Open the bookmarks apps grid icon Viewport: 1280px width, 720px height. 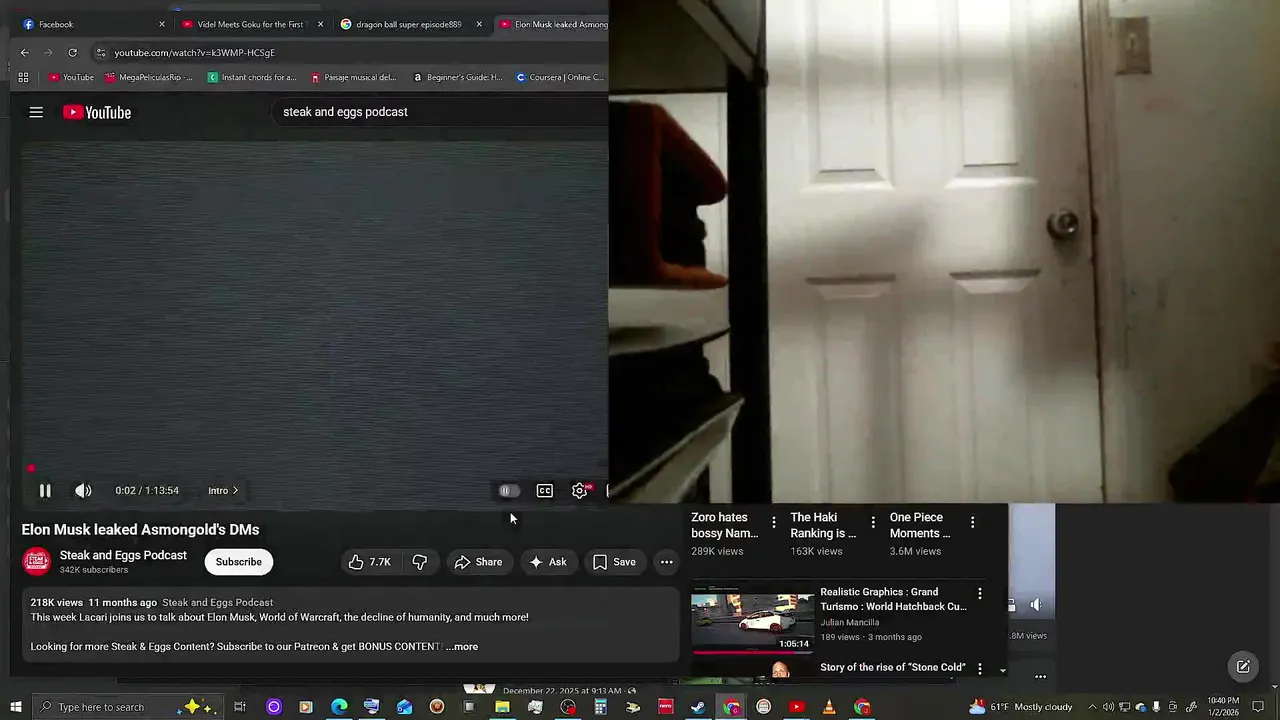tap(23, 77)
